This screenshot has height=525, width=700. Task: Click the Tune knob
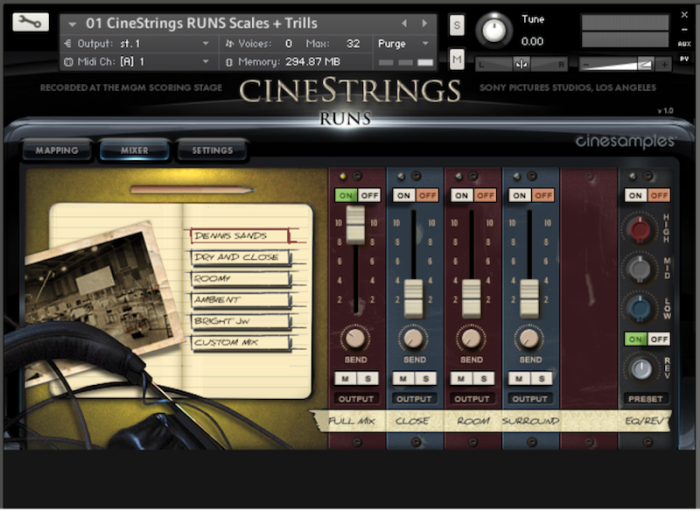[x=494, y=30]
